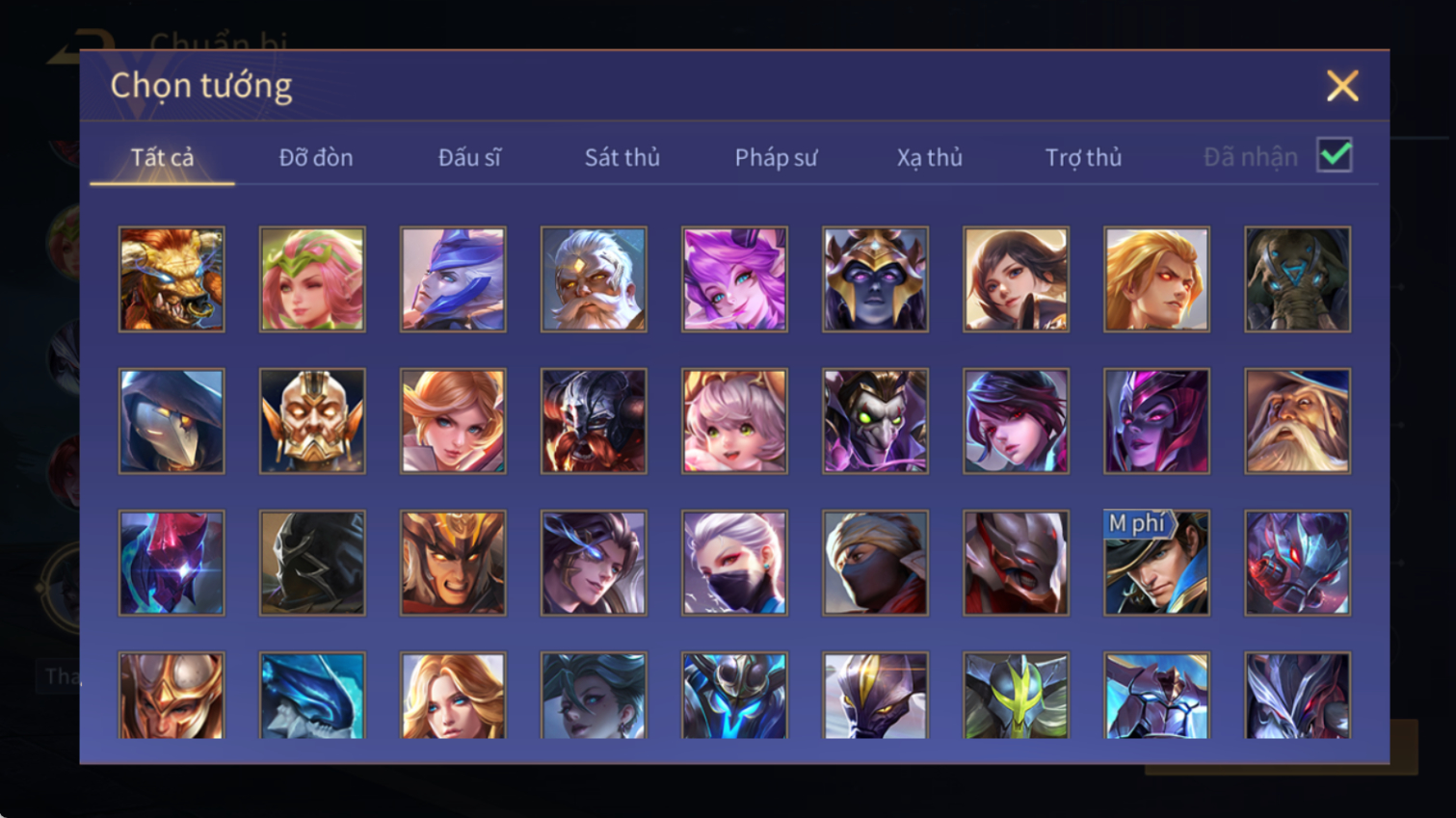Select the blonde red-eyed male hero
This screenshot has height=818, width=1456.
click(1156, 279)
